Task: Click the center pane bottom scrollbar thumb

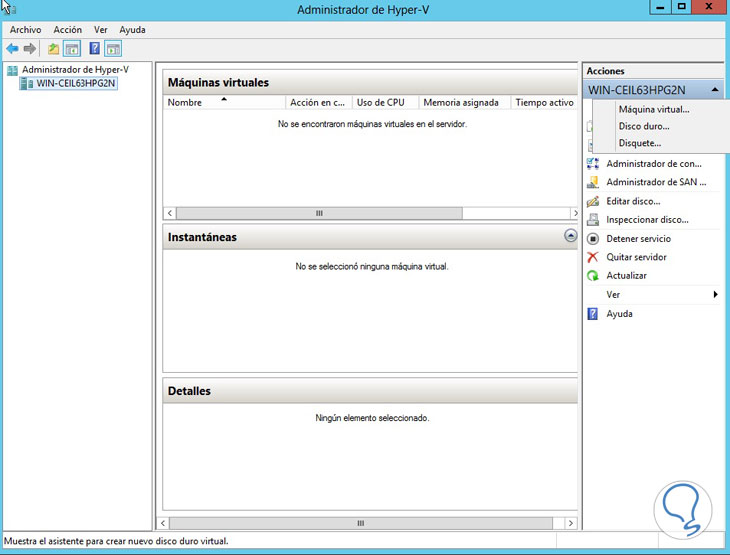Action: (x=361, y=523)
